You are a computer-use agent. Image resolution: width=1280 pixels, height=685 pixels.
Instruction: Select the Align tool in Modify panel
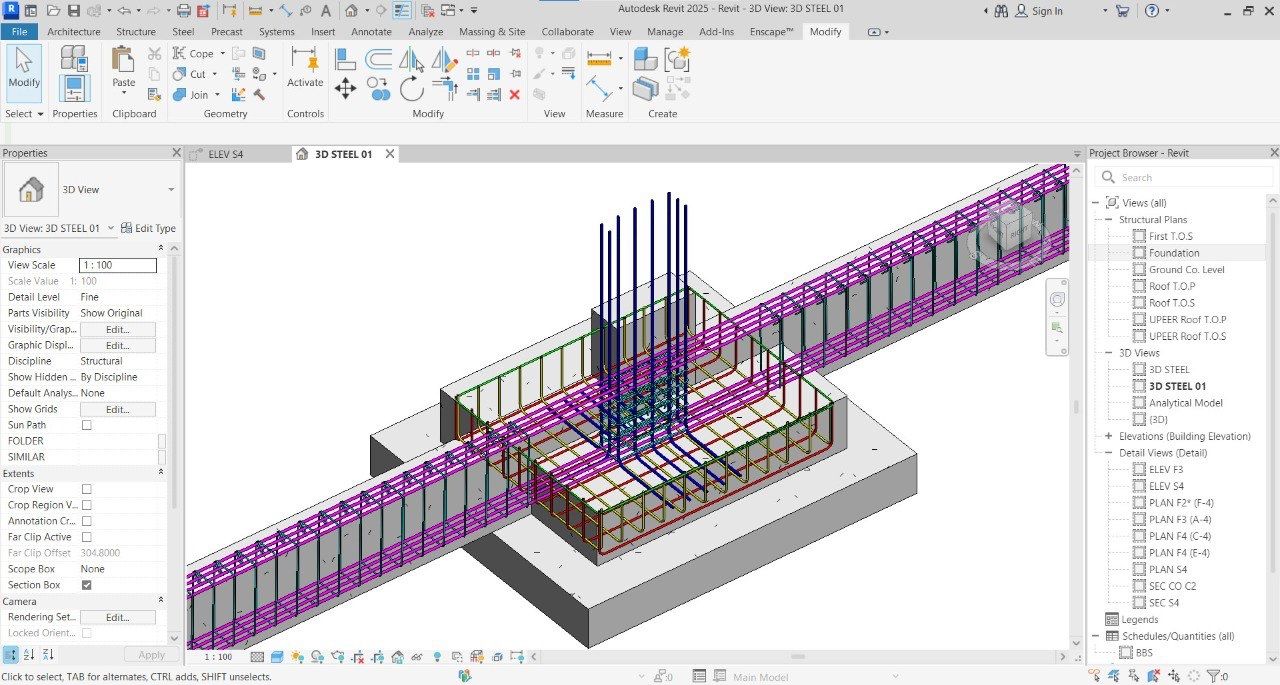tap(345, 60)
